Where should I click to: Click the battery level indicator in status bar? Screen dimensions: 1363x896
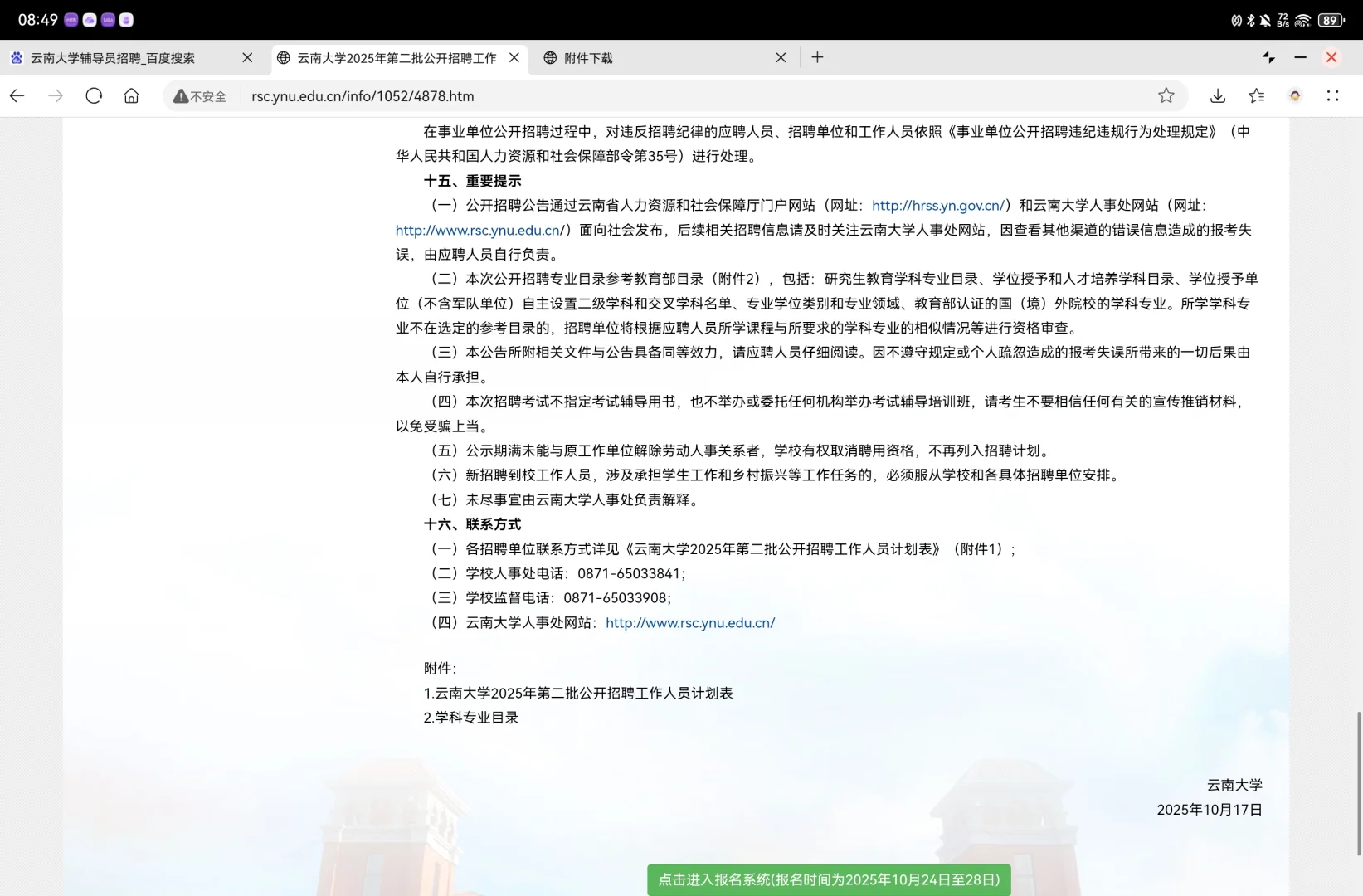[x=1331, y=20]
